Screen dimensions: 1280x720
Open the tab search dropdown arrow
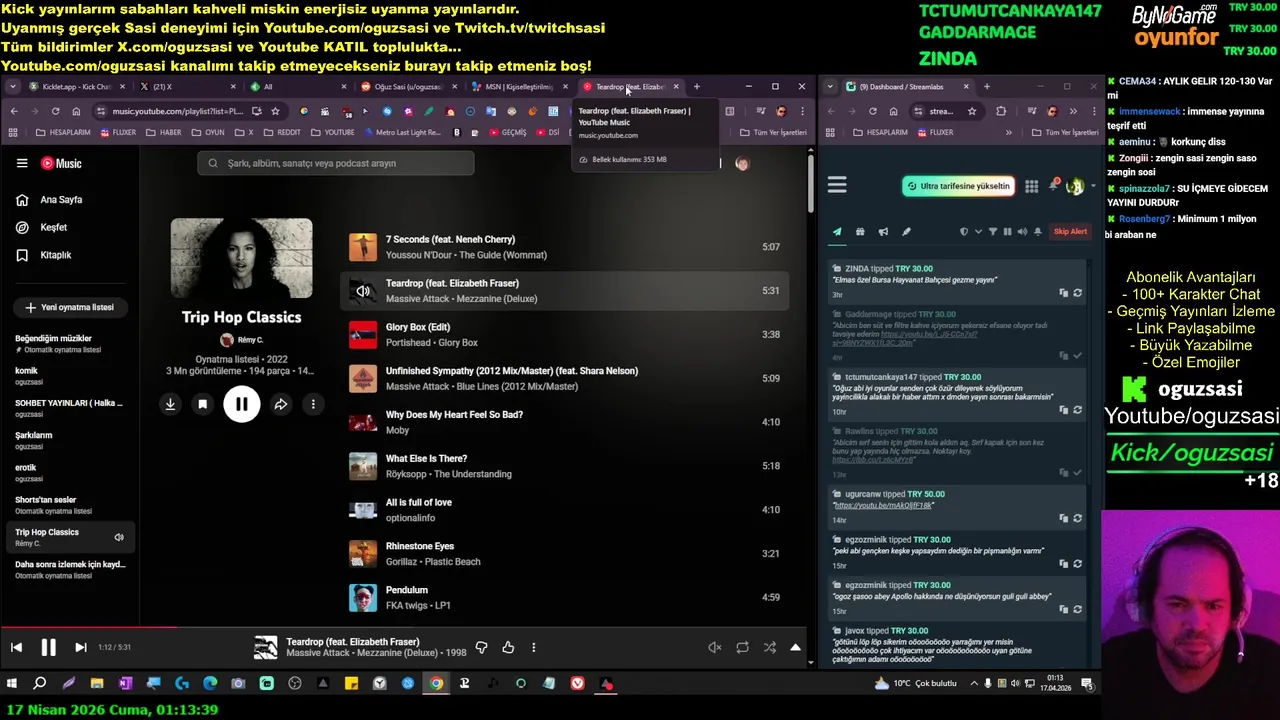pos(13,87)
